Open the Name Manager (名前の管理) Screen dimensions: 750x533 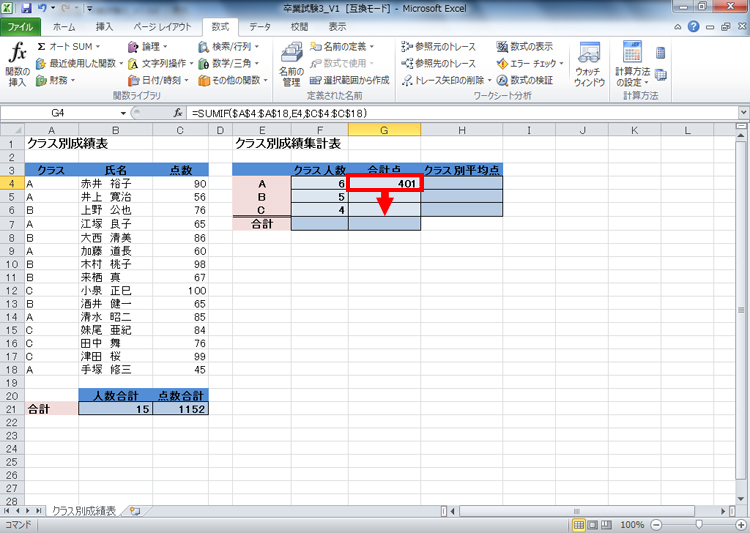[291, 65]
